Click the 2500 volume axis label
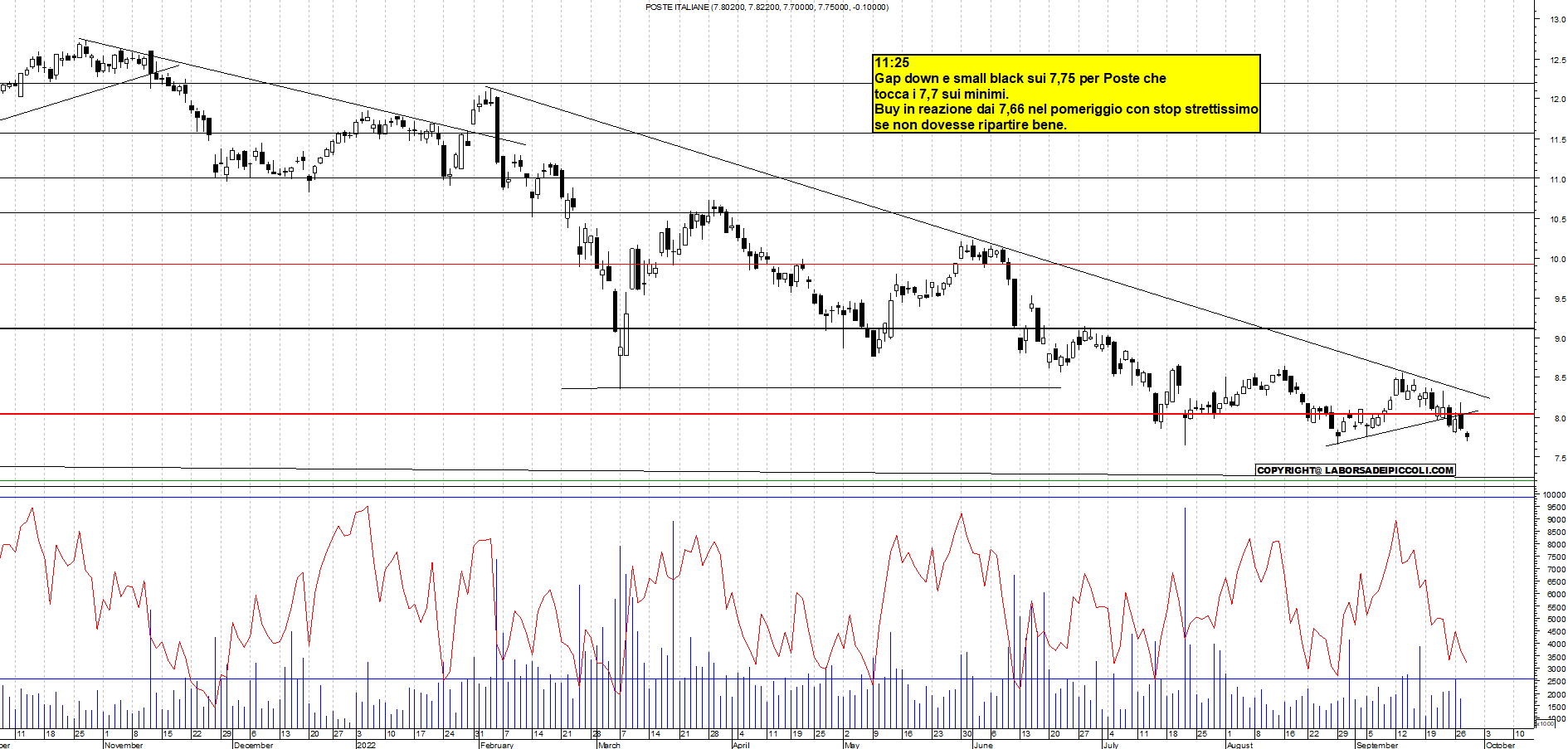 (x=1556, y=682)
